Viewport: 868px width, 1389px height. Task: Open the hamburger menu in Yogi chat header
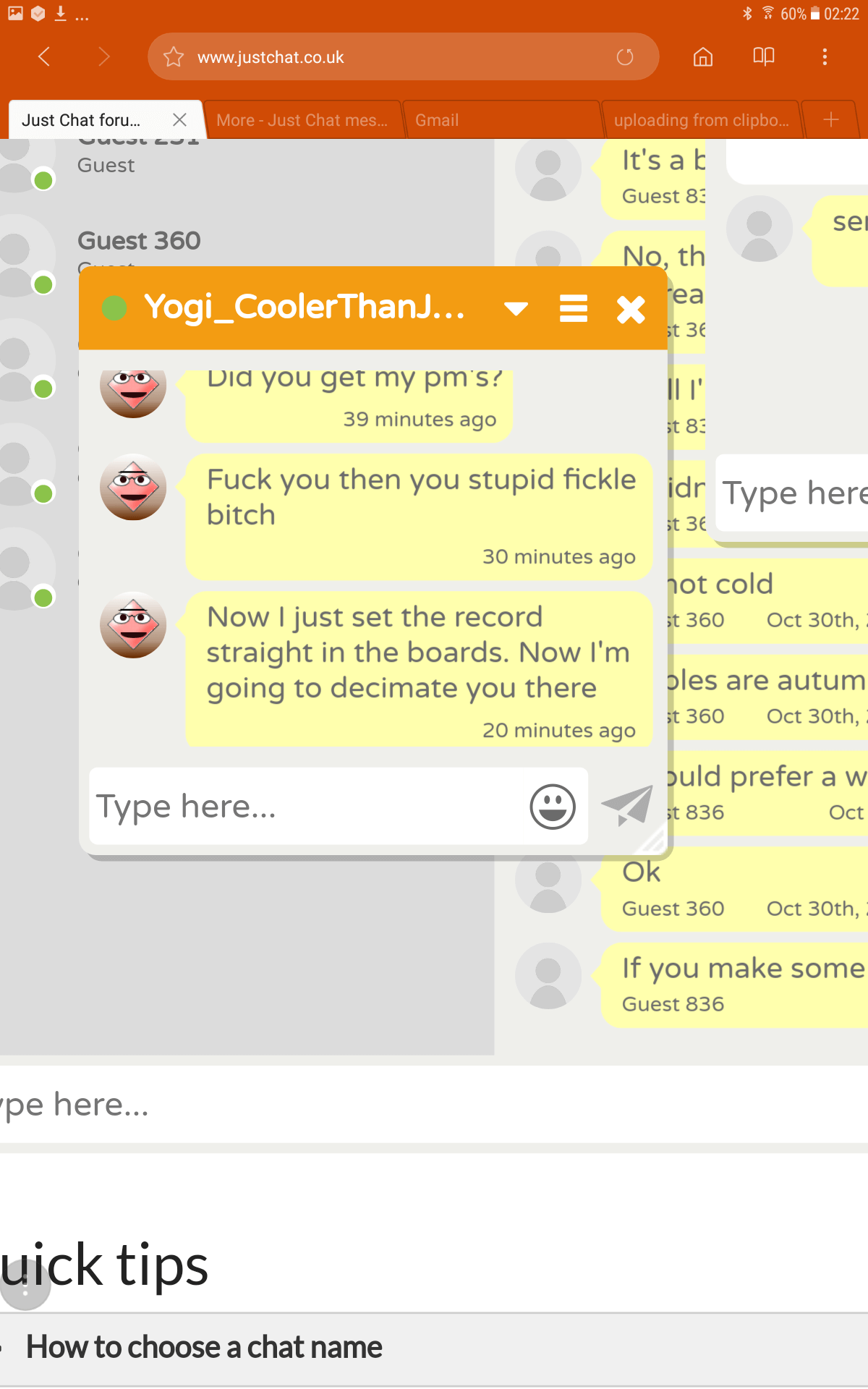pos(574,309)
